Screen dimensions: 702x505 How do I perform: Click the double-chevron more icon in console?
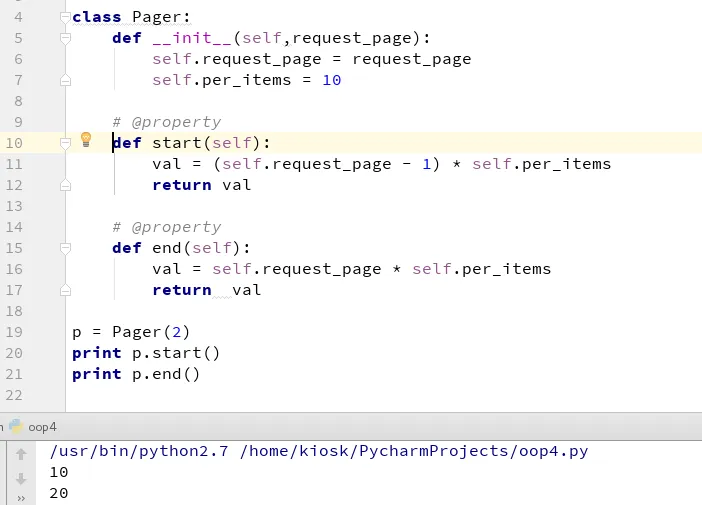pos(21,498)
